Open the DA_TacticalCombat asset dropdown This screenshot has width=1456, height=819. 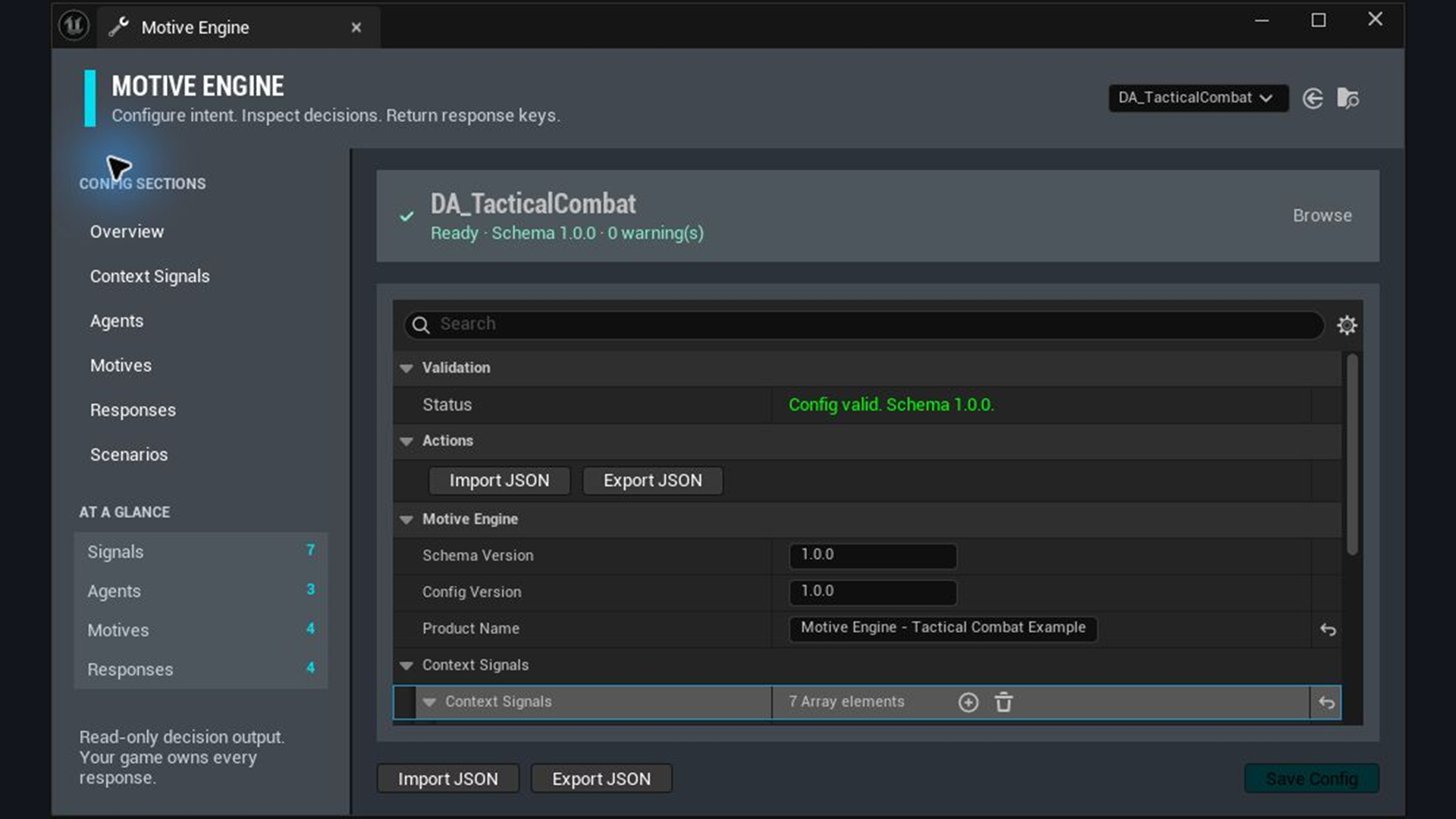point(1198,98)
